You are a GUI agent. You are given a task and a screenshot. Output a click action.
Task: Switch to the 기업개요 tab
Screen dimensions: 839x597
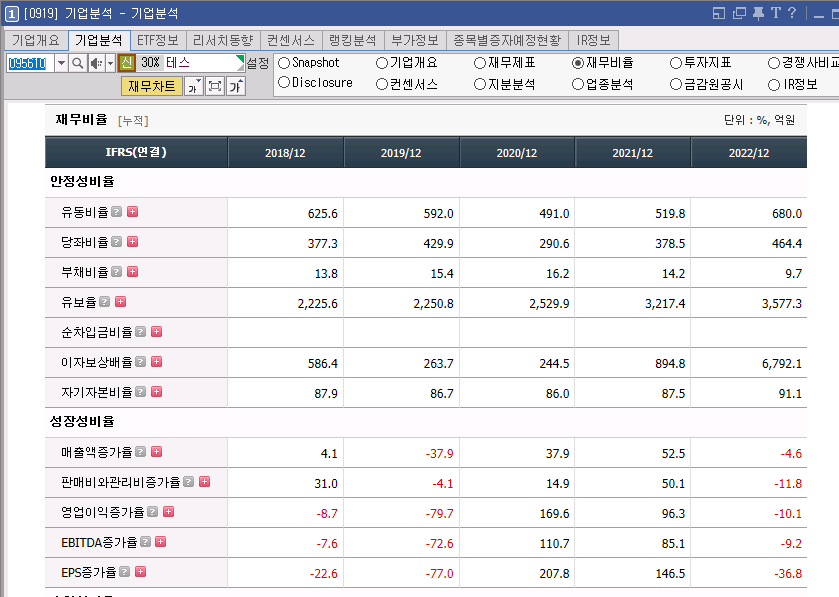(36, 40)
